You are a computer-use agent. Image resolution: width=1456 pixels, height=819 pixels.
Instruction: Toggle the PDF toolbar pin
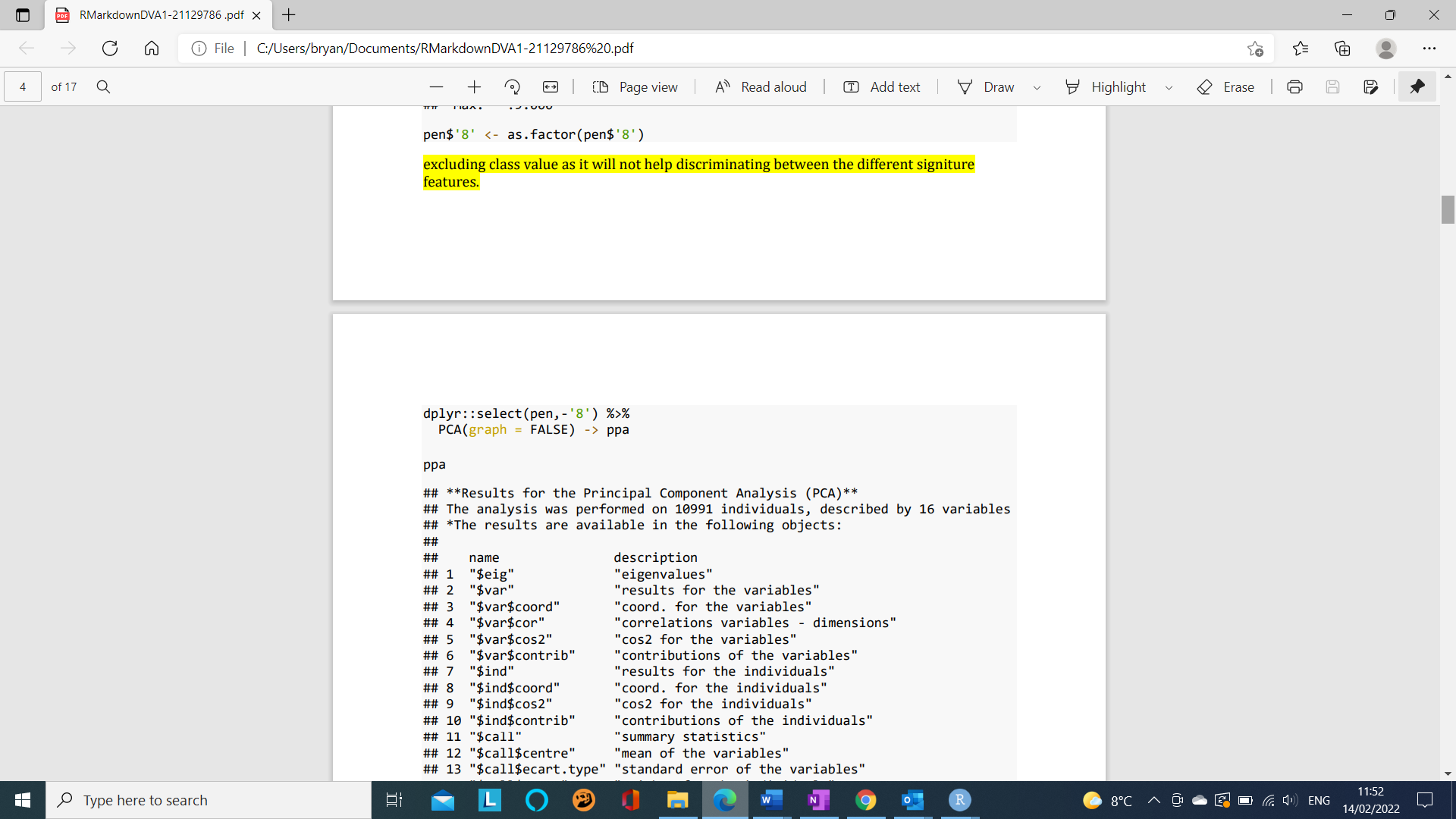(x=1417, y=86)
